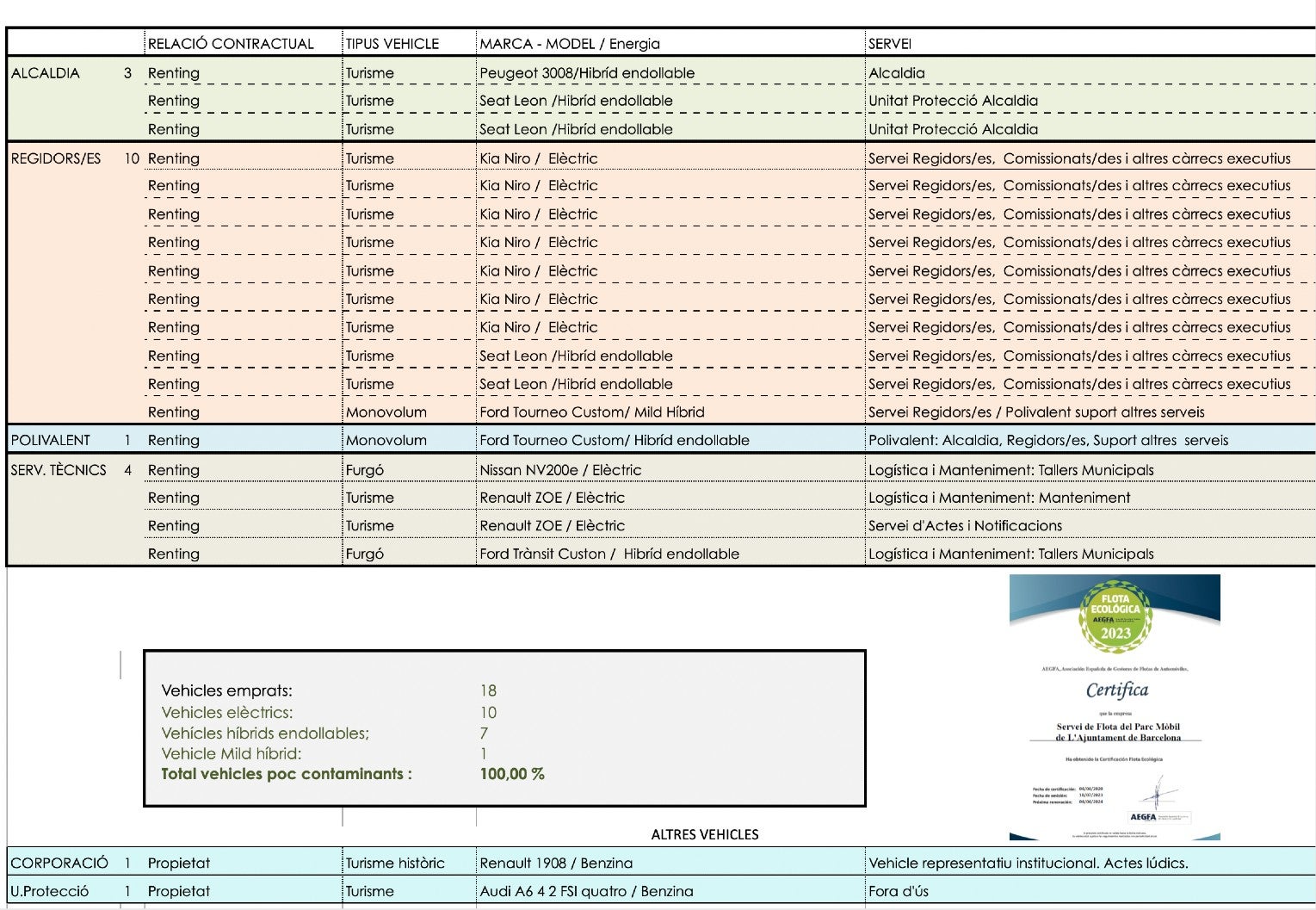Click Vehicle representatiu institucional. Actes lúdics cell
1316x910 pixels.
(x=1029, y=863)
